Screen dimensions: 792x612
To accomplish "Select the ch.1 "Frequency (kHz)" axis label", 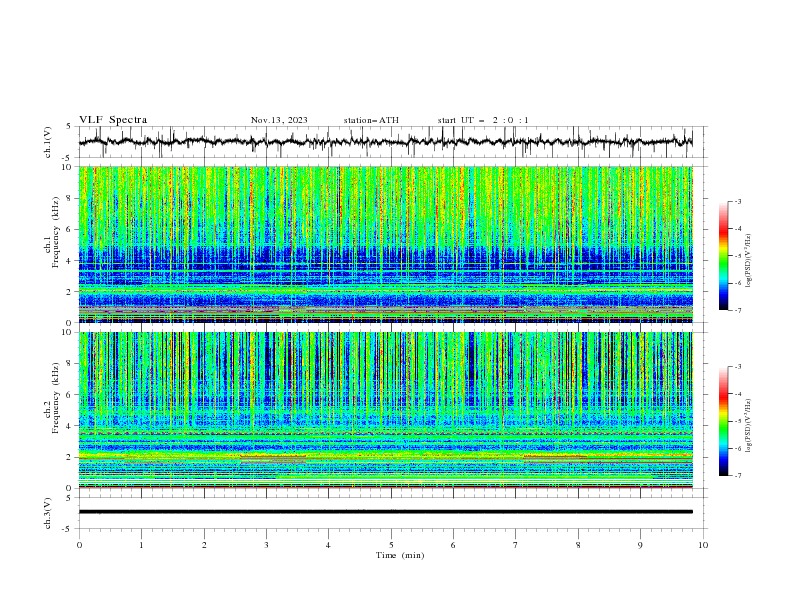I will pos(56,232).
